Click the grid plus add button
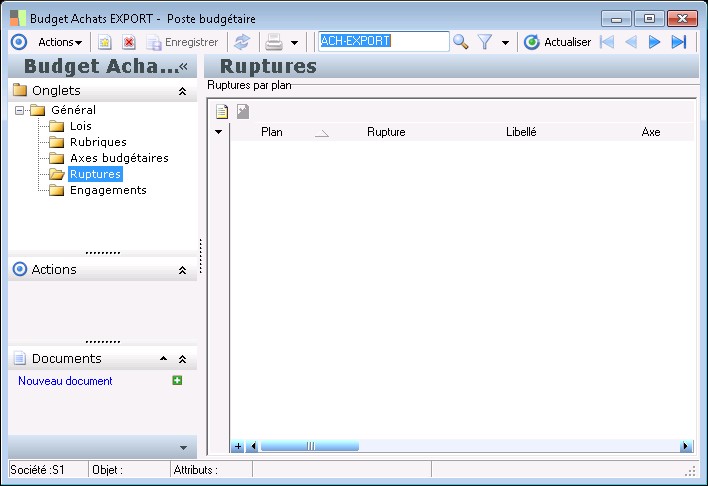 238,446
